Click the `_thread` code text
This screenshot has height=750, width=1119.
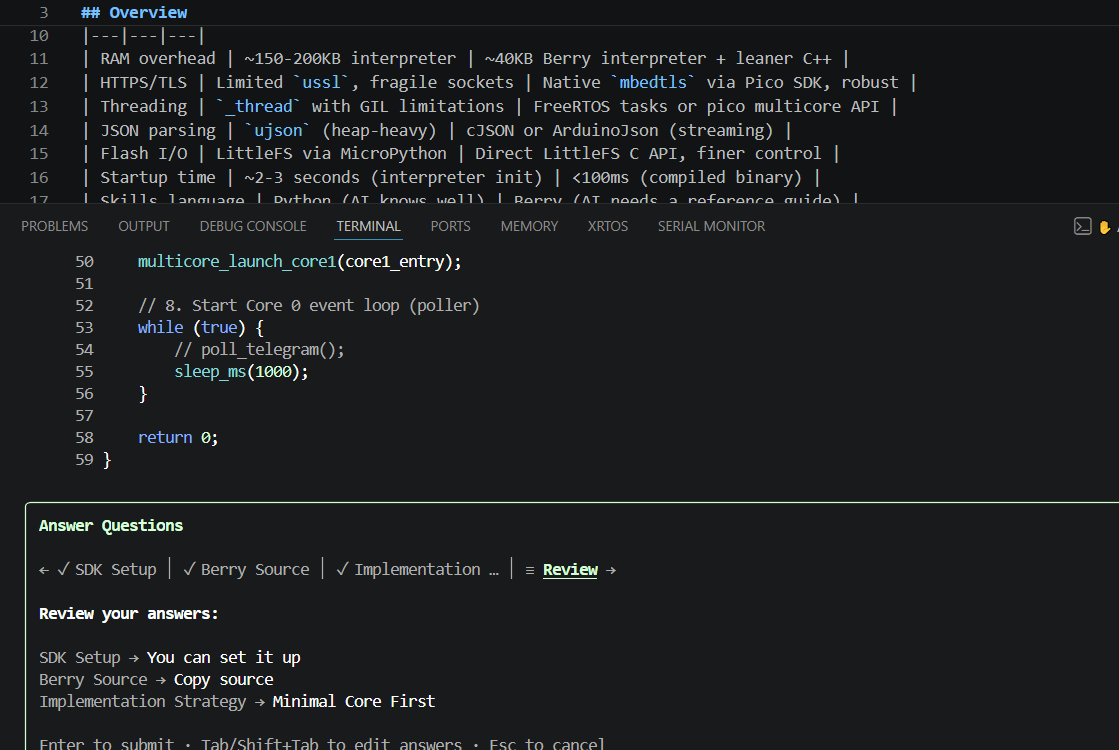258,106
